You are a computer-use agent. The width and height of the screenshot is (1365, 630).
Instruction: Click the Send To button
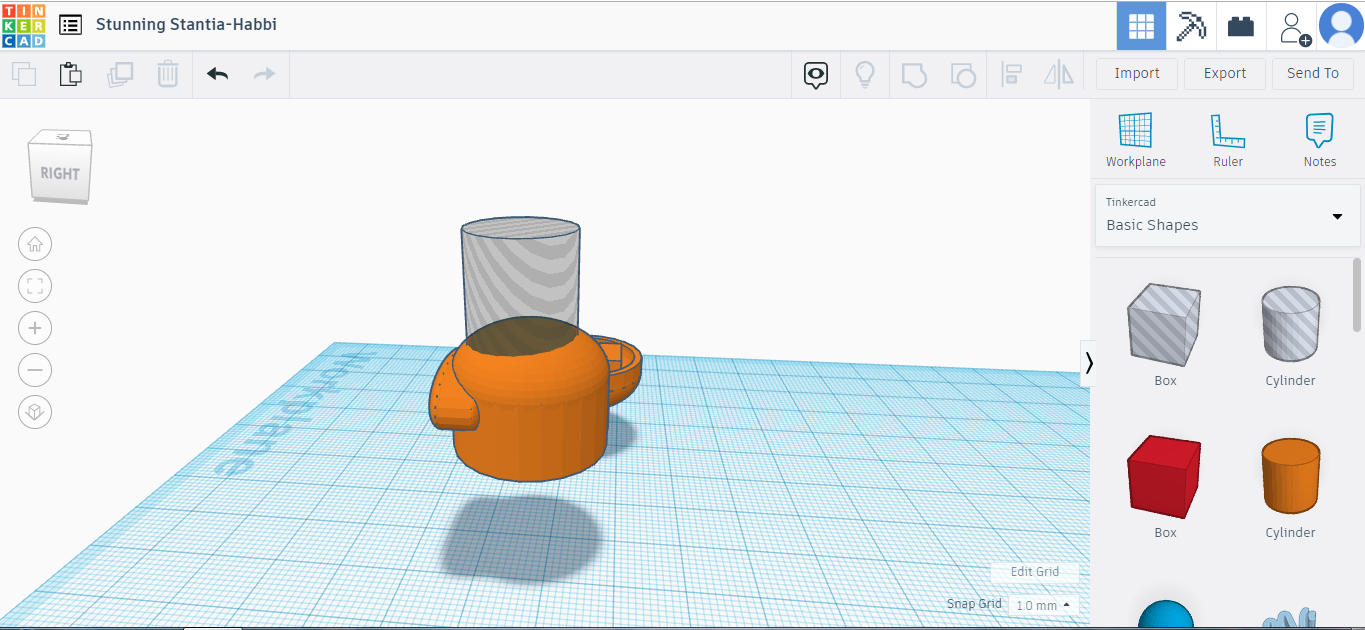click(1313, 73)
